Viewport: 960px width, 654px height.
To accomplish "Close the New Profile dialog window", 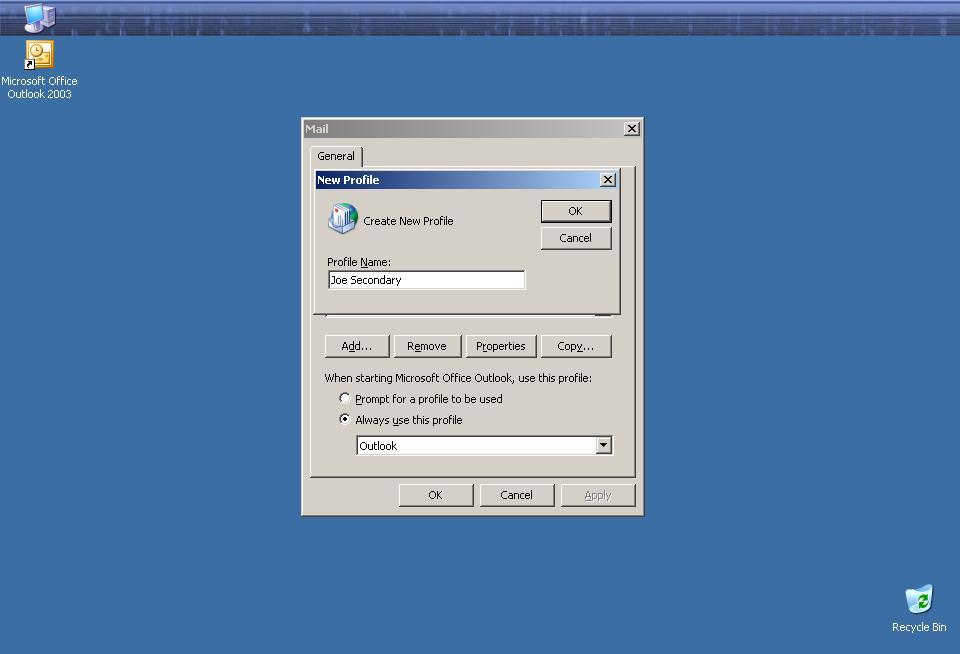I will pos(607,179).
